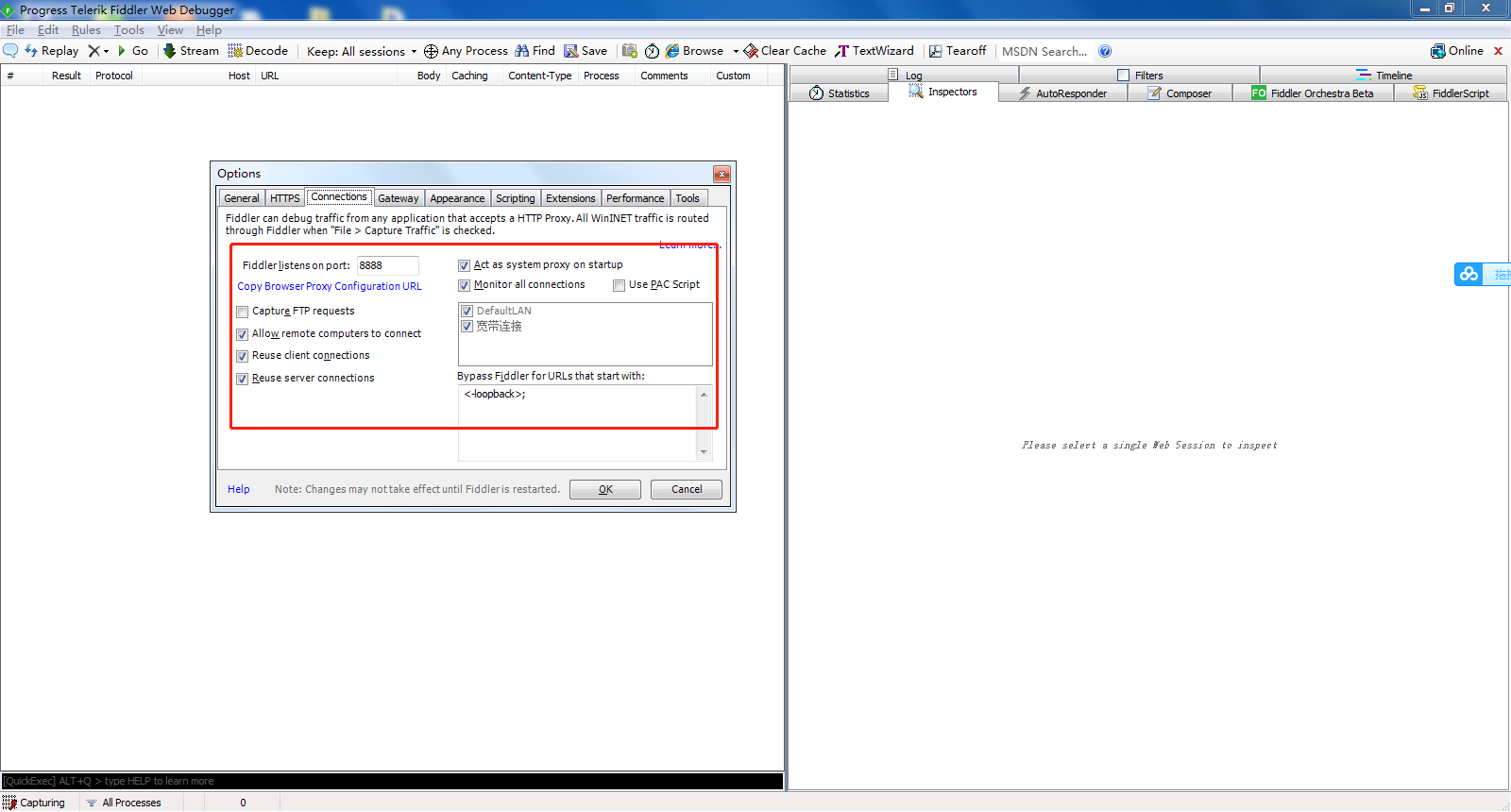Close the Options dialog
This screenshot has height=812, width=1511.
[x=722, y=174]
